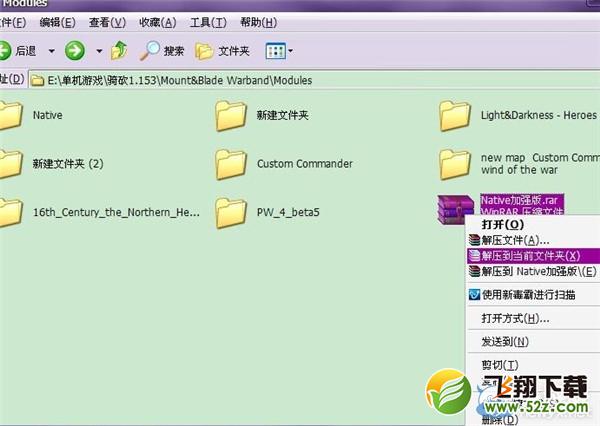This screenshot has height=426, width=600.
Task: Expand the Back button history dropdown arrow
Action: click(x=49, y=50)
